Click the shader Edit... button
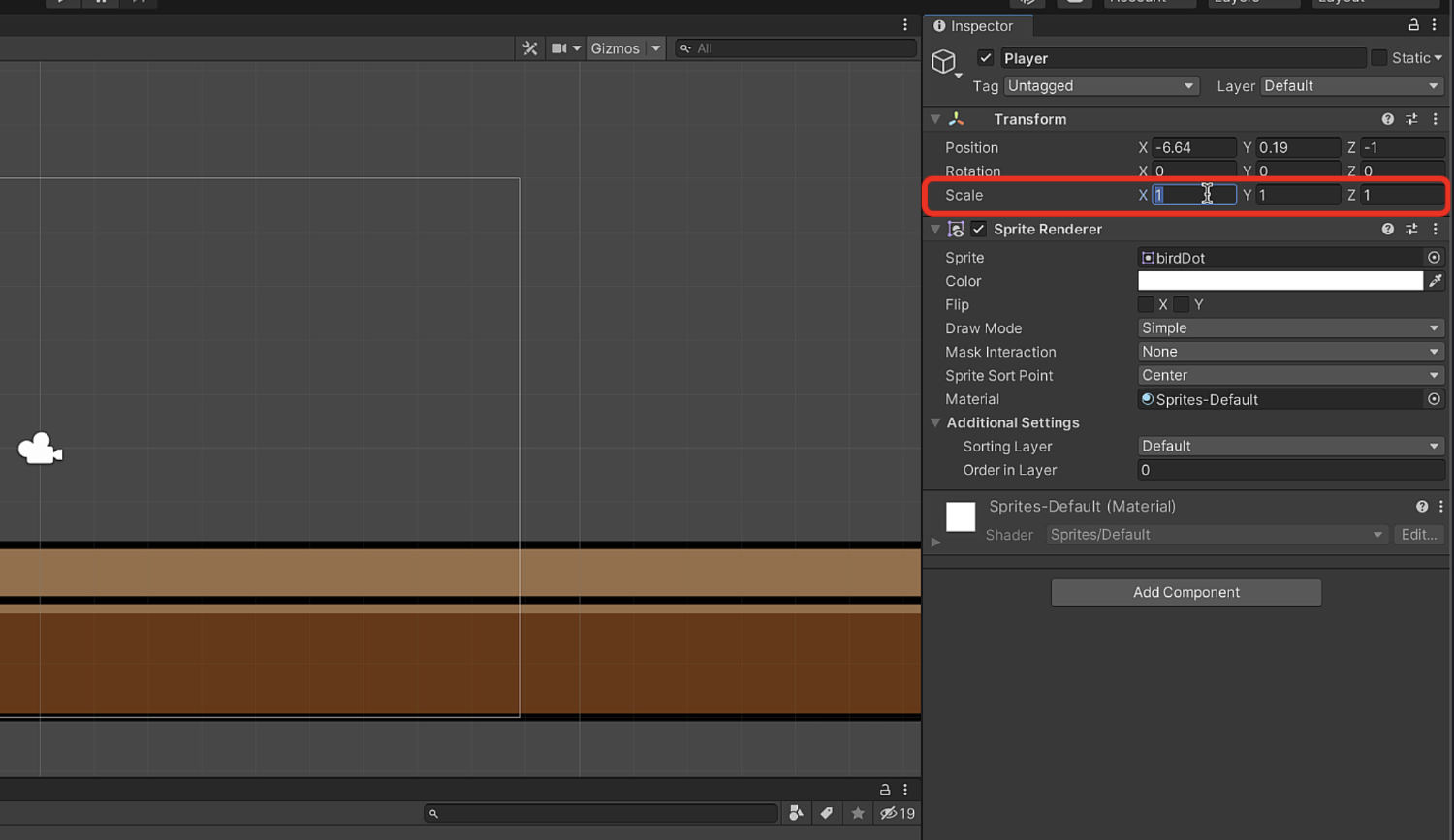Viewport: 1454px width, 840px height. coord(1419,535)
